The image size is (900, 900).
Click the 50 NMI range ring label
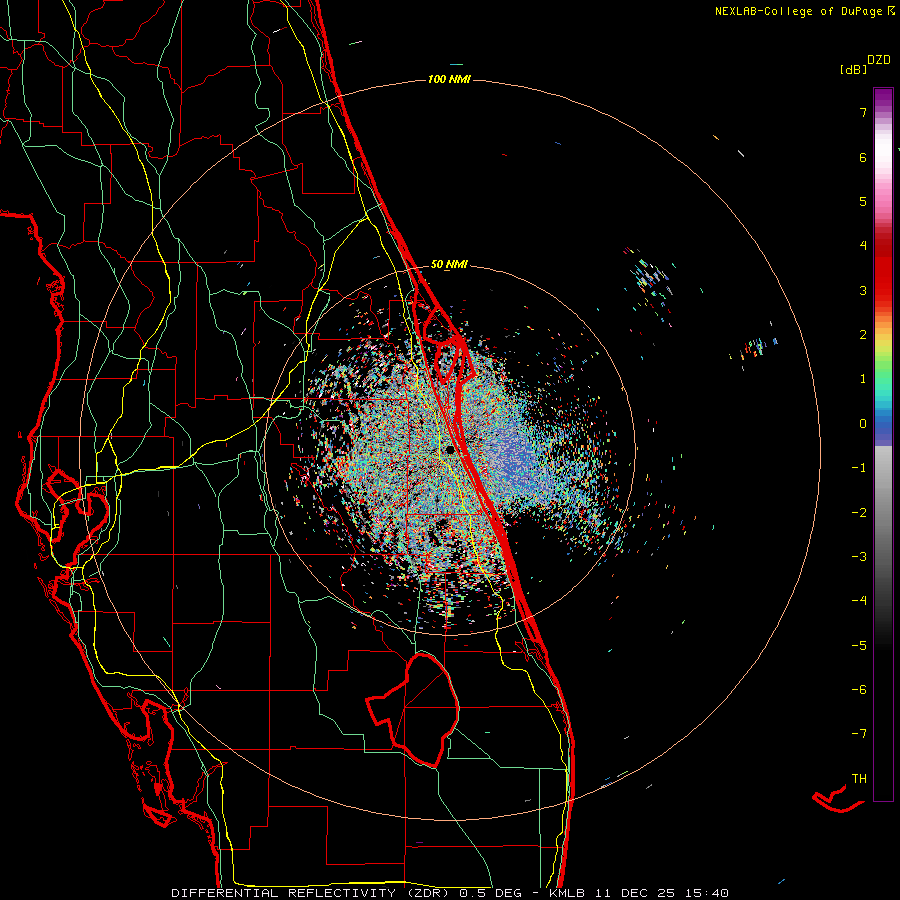pyautogui.click(x=449, y=264)
